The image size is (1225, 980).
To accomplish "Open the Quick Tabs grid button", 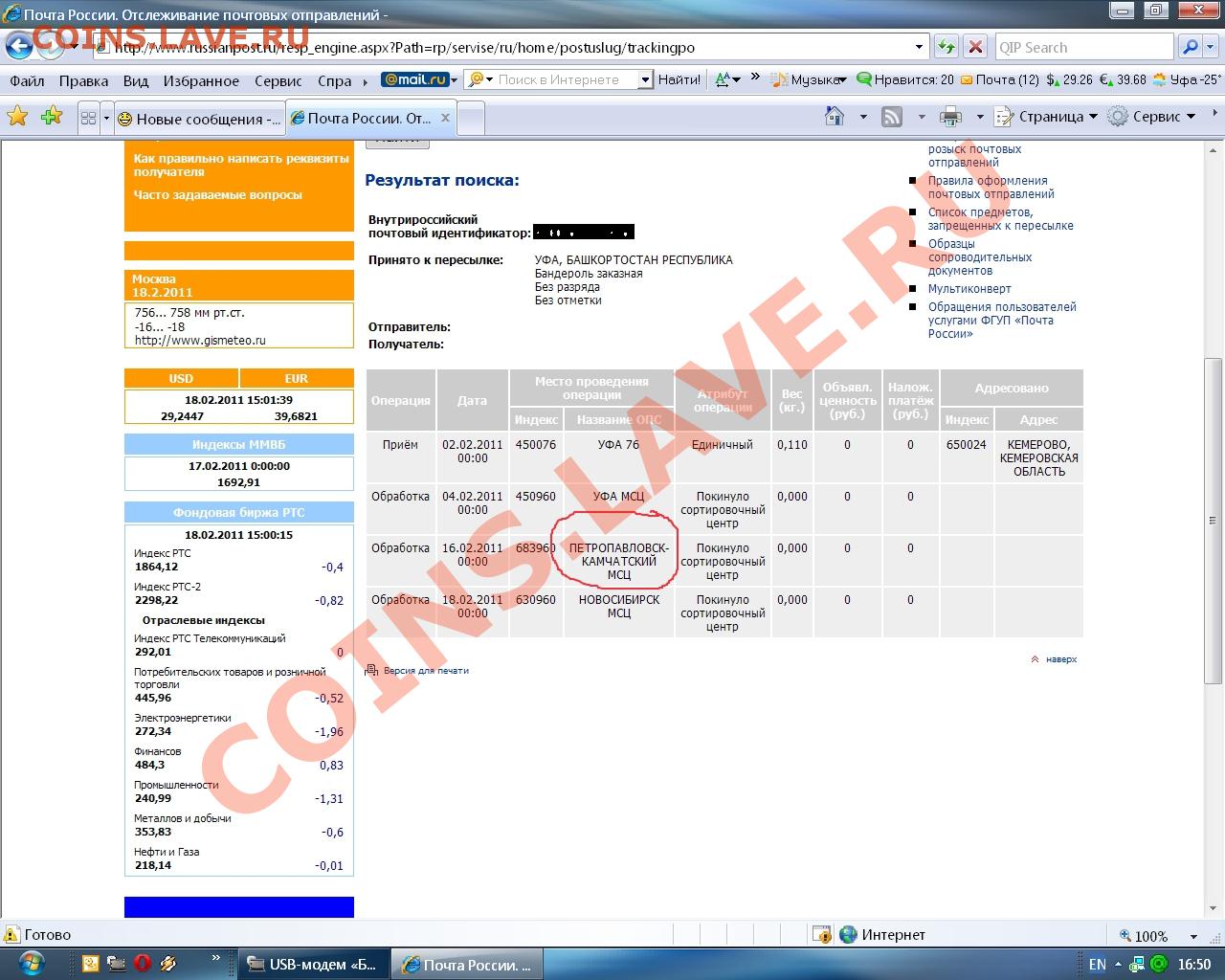I will pos(88,118).
